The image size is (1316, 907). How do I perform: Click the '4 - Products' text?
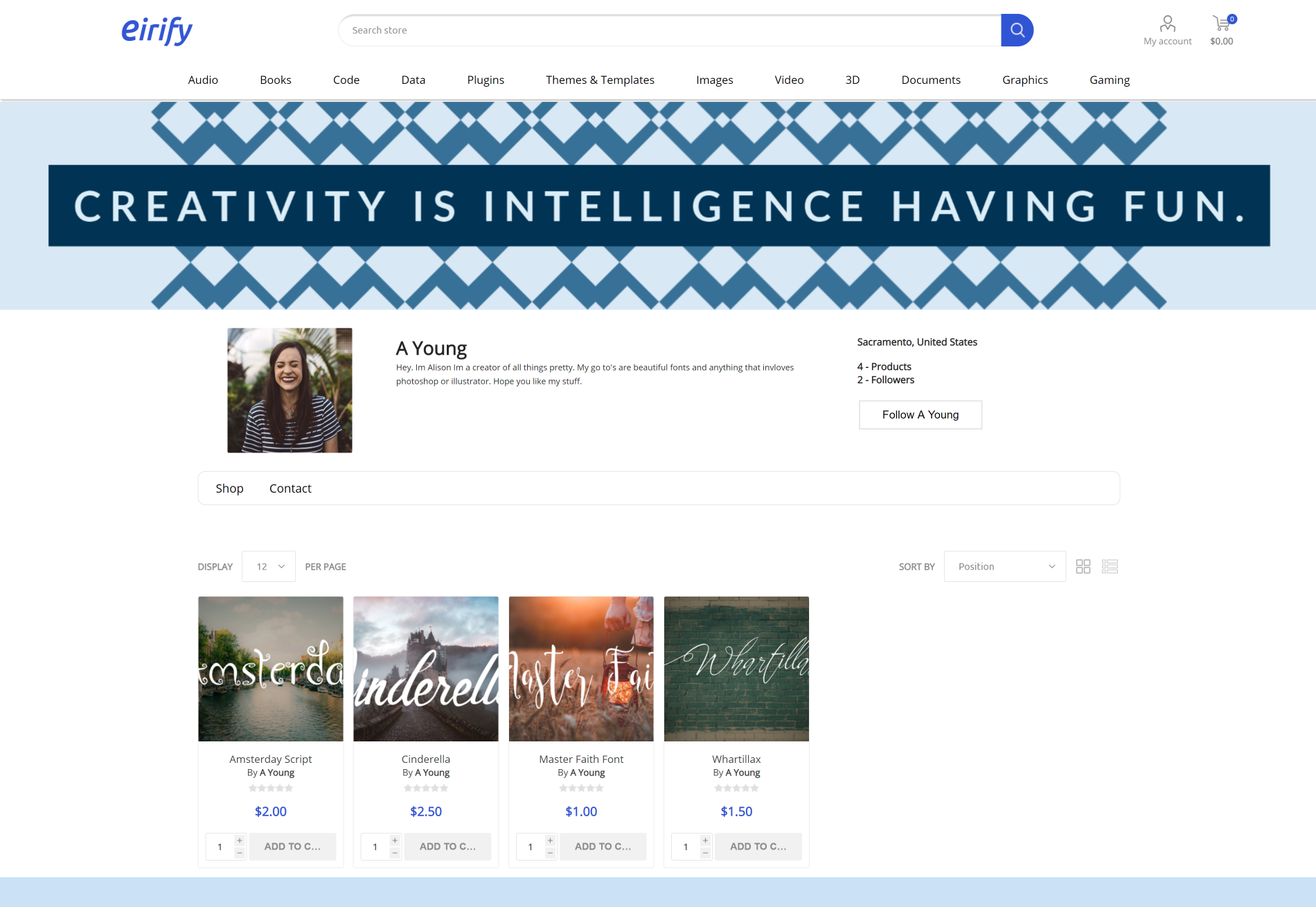pyautogui.click(x=884, y=367)
